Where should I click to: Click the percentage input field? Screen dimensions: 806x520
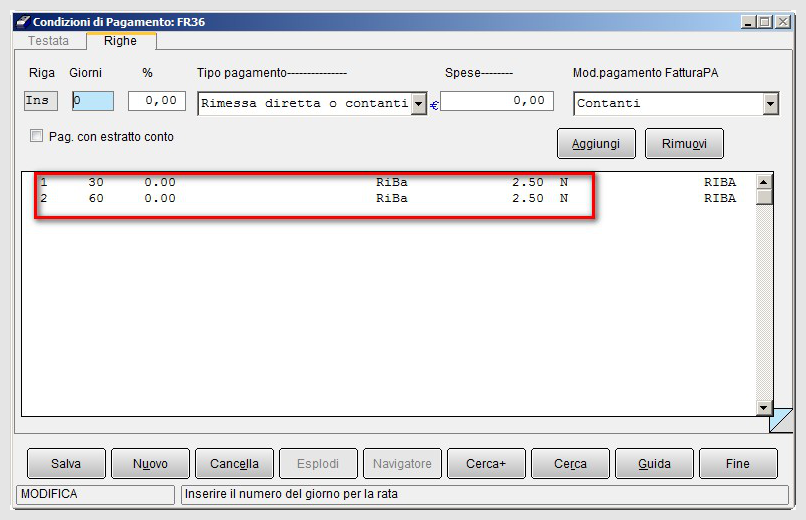click(x=157, y=101)
